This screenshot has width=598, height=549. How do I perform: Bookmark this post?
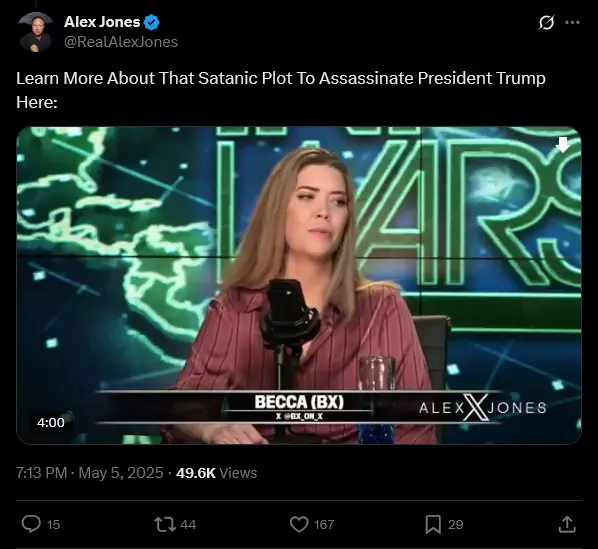[433, 524]
